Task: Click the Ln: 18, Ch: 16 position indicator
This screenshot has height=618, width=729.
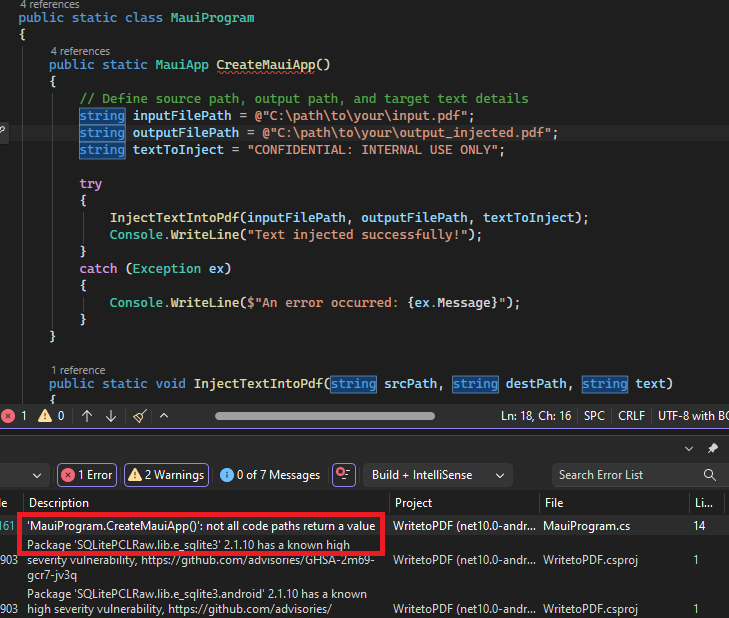Action: click(536, 416)
